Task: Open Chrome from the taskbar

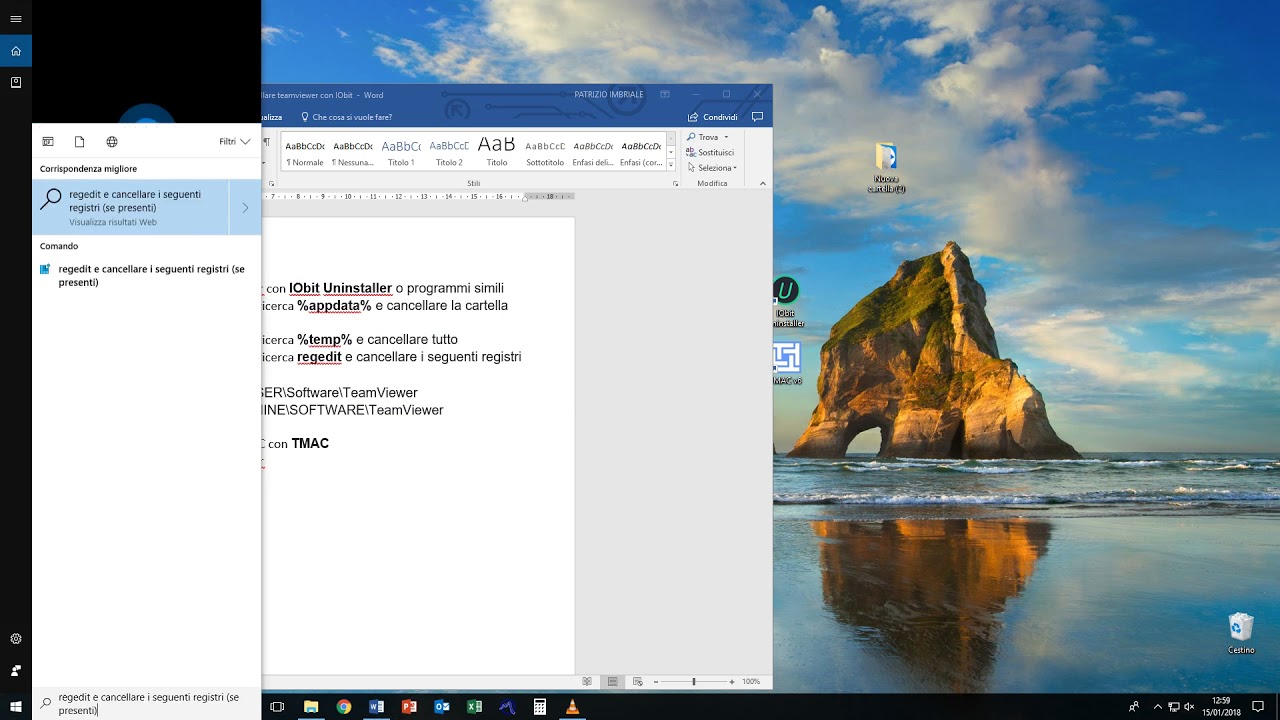Action: tap(344, 706)
